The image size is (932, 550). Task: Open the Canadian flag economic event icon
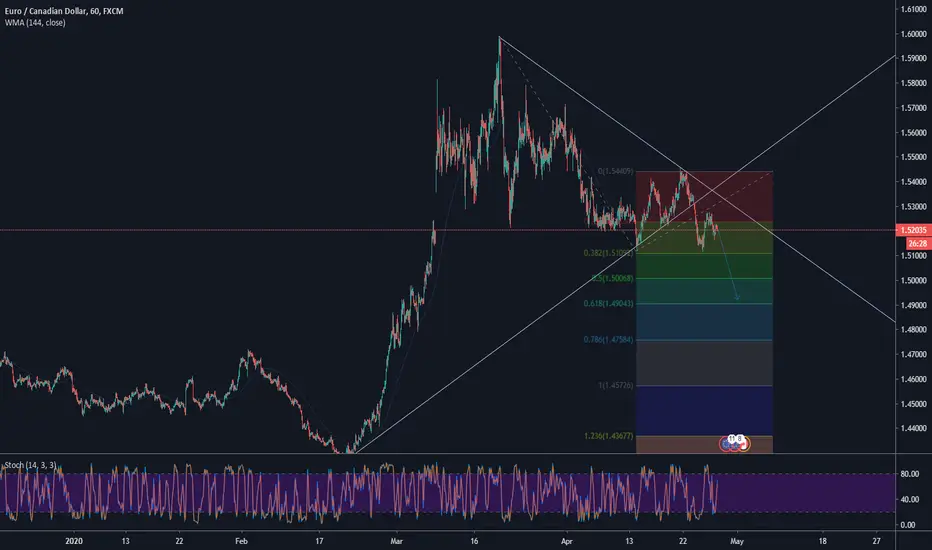click(744, 443)
